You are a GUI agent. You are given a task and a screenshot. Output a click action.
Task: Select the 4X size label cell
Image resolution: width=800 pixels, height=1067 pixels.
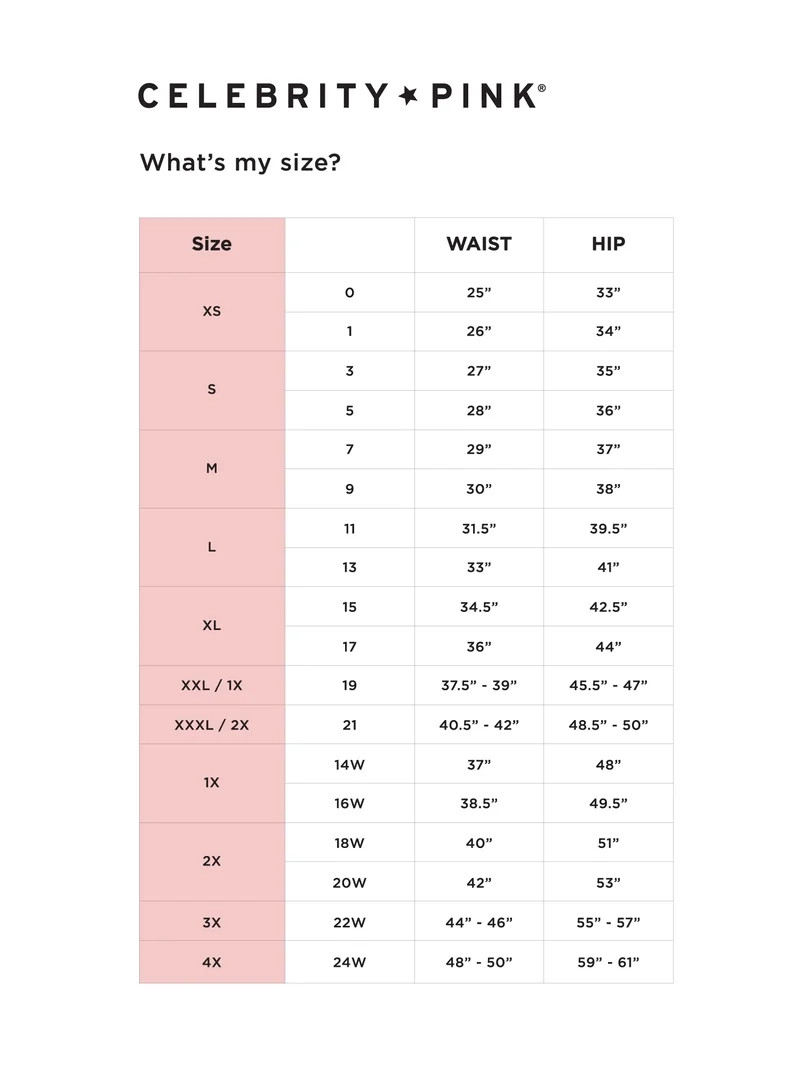[x=211, y=962]
